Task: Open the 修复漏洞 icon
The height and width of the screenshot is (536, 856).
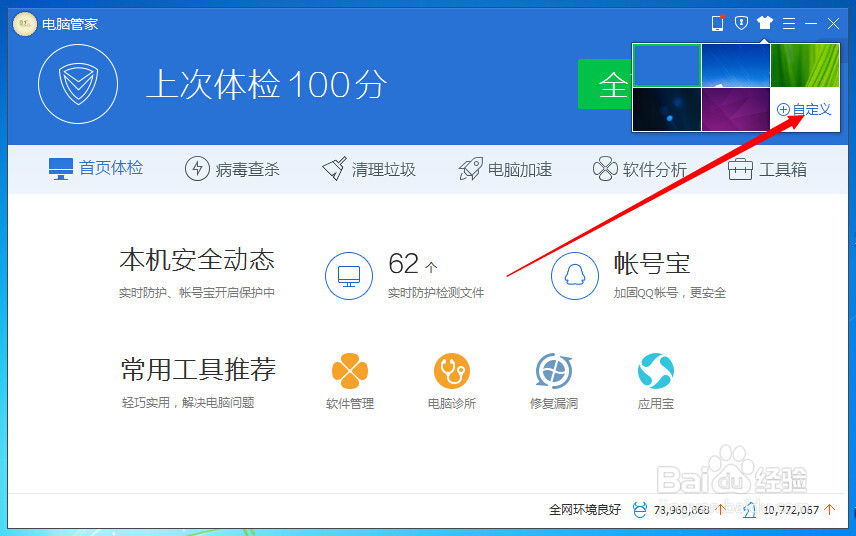Action: 554,371
